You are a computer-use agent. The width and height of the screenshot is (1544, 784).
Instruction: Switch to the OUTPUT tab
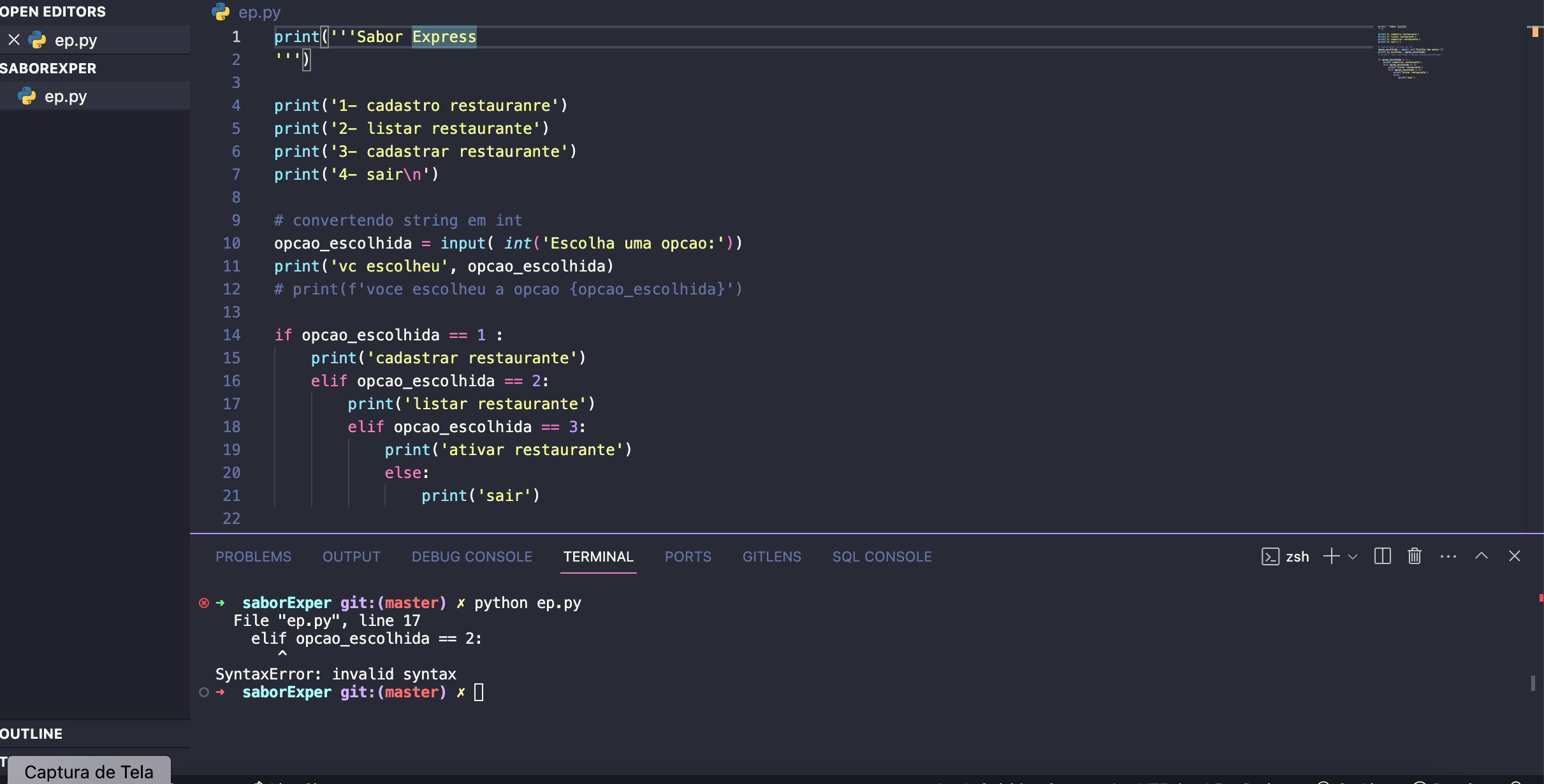point(351,556)
